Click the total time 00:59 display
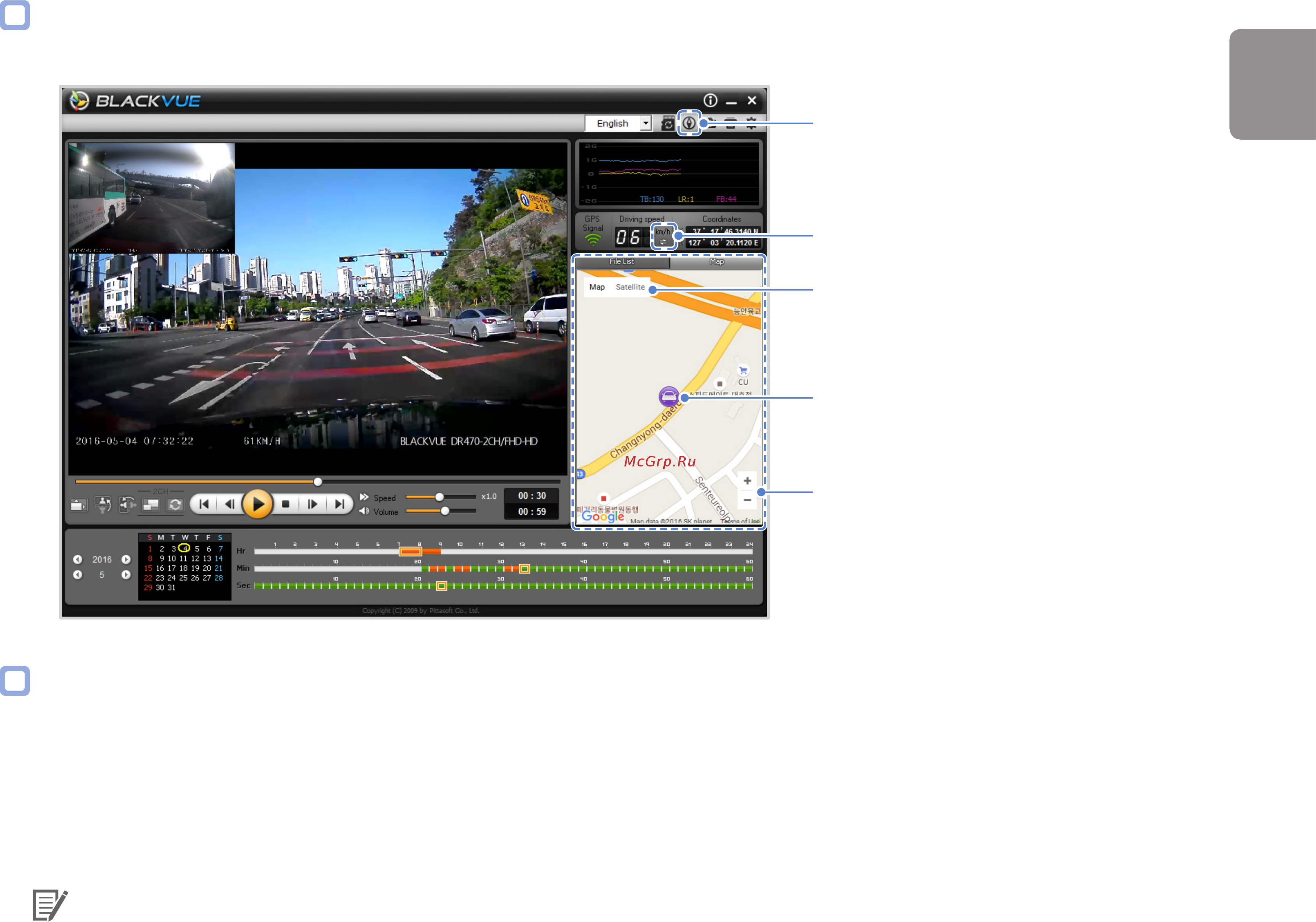Viewport: 1316px width, 922px height. click(532, 511)
